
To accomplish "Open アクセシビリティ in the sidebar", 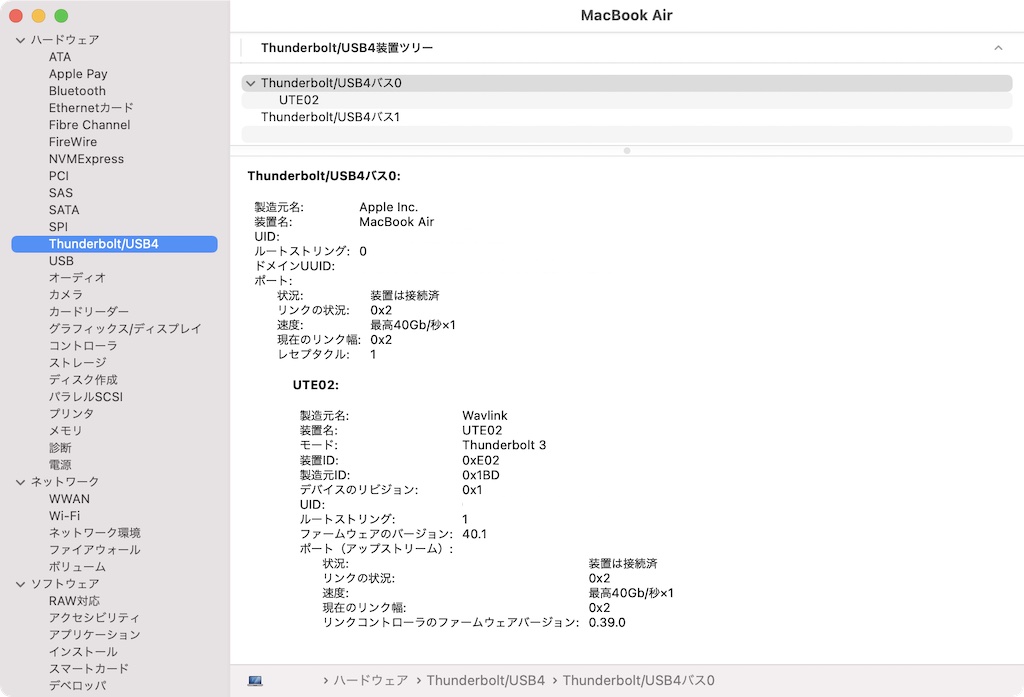I will (94, 617).
